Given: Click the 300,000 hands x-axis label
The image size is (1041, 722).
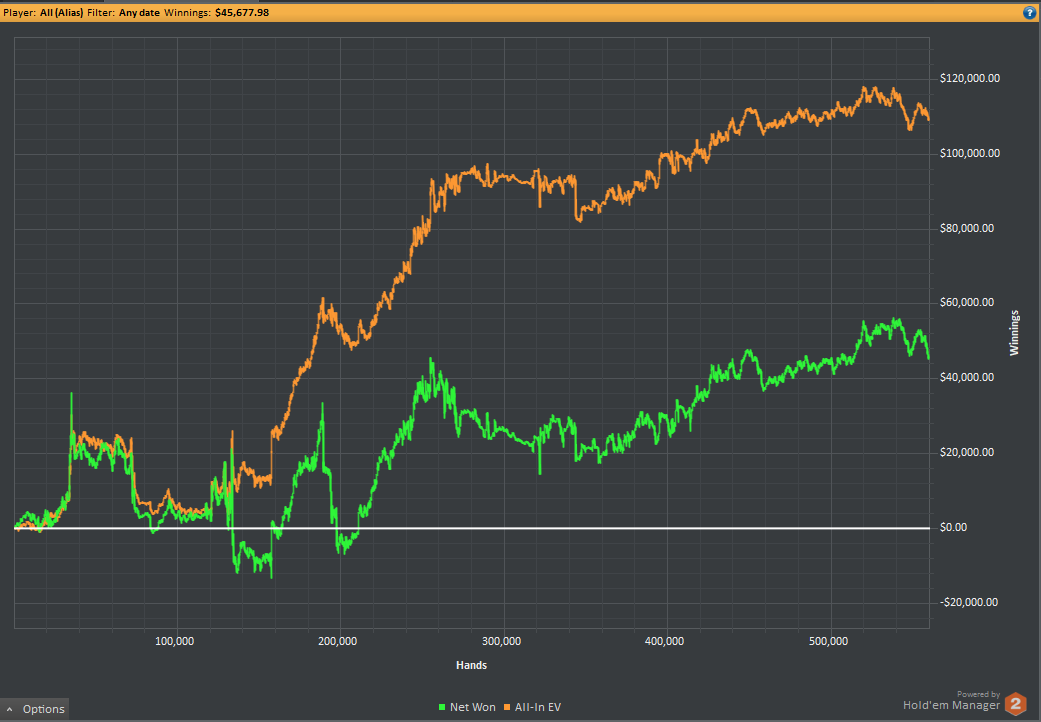Looking at the screenshot, I should click(x=503, y=642).
